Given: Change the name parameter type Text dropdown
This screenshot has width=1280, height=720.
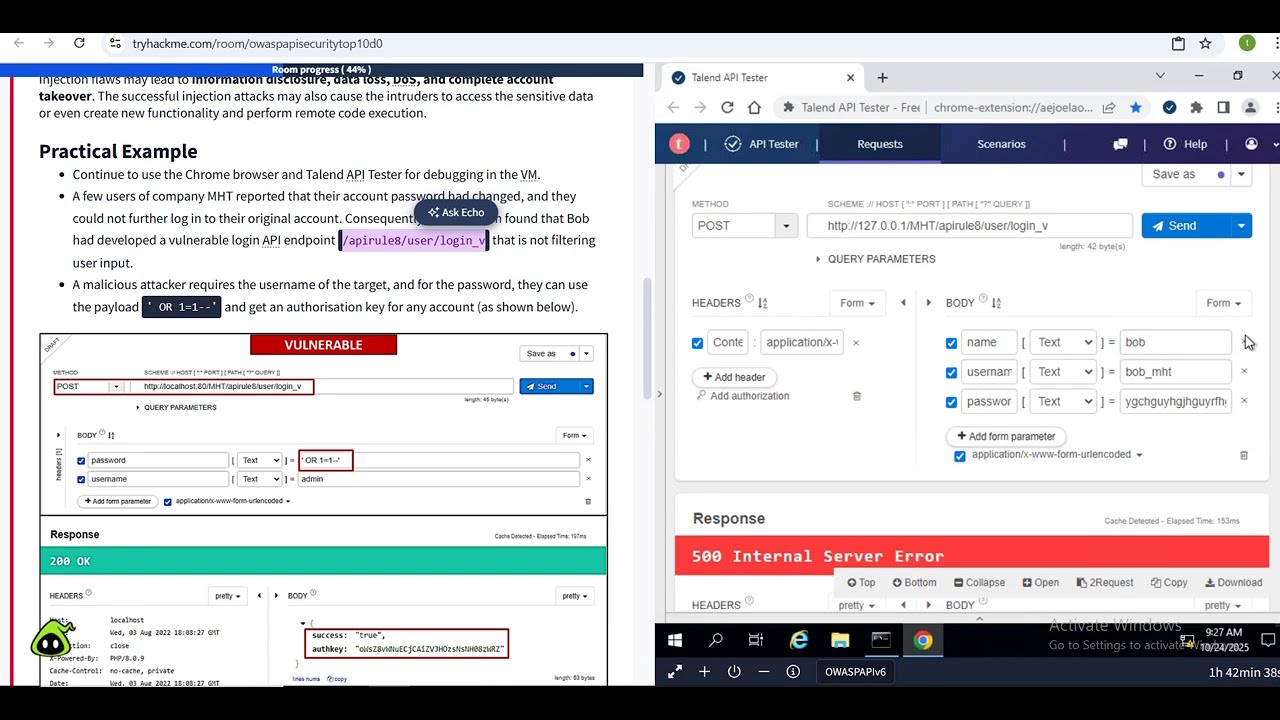Looking at the screenshot, I should (1063, 342).
